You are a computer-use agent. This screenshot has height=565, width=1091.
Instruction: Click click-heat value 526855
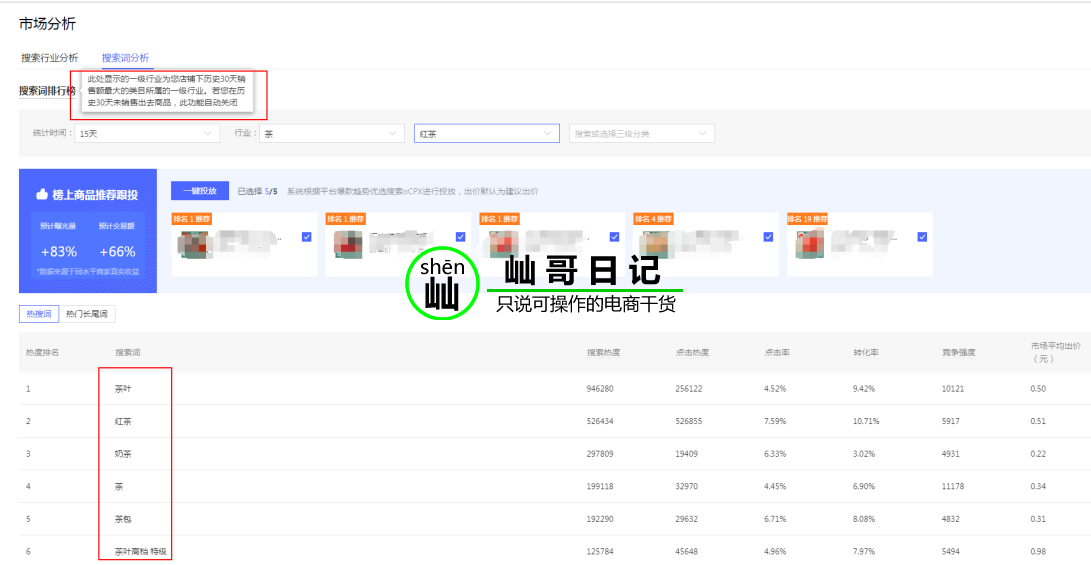click(x=689, y=421)
